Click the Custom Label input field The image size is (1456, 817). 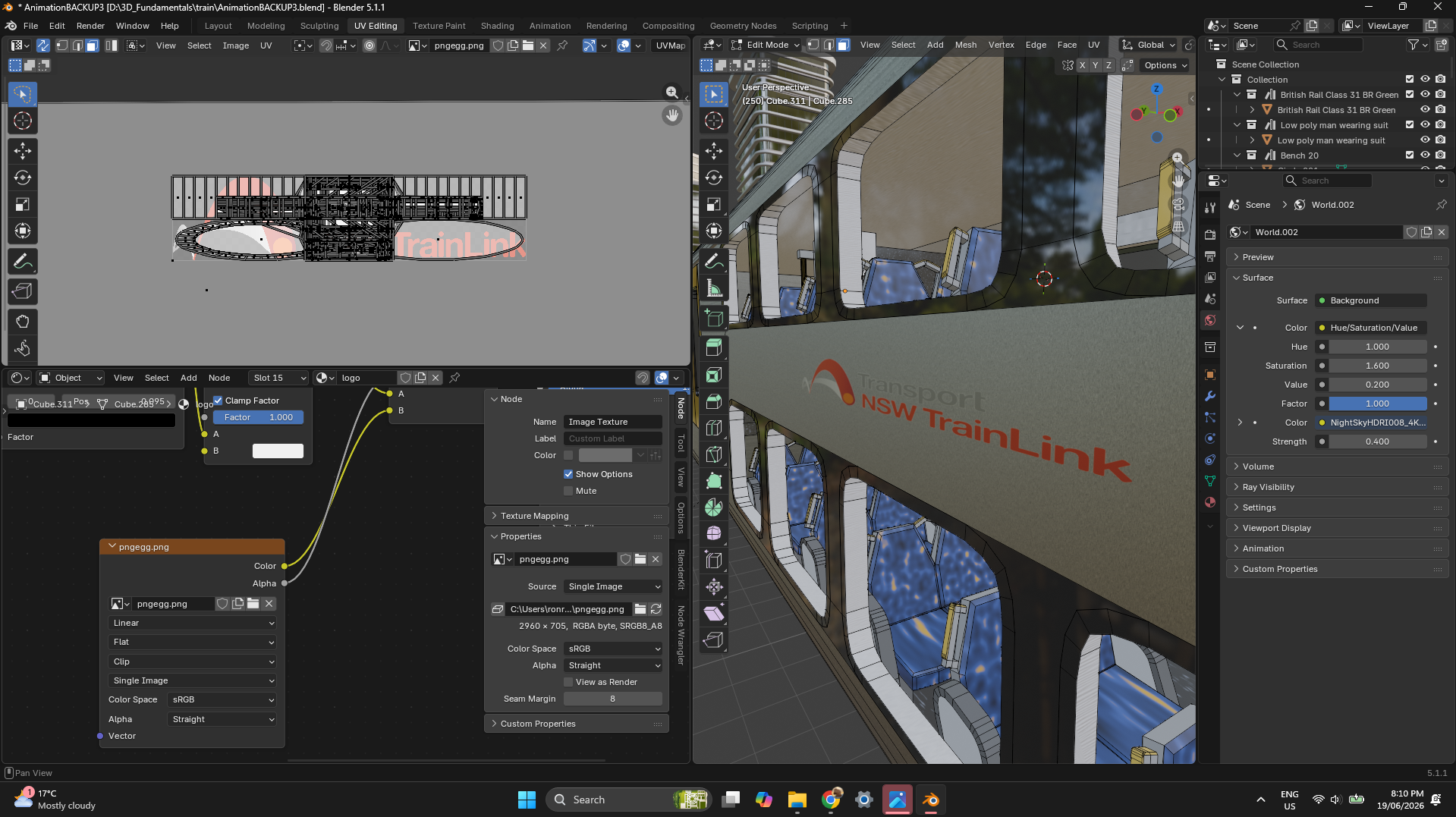(x=613, y=438)
